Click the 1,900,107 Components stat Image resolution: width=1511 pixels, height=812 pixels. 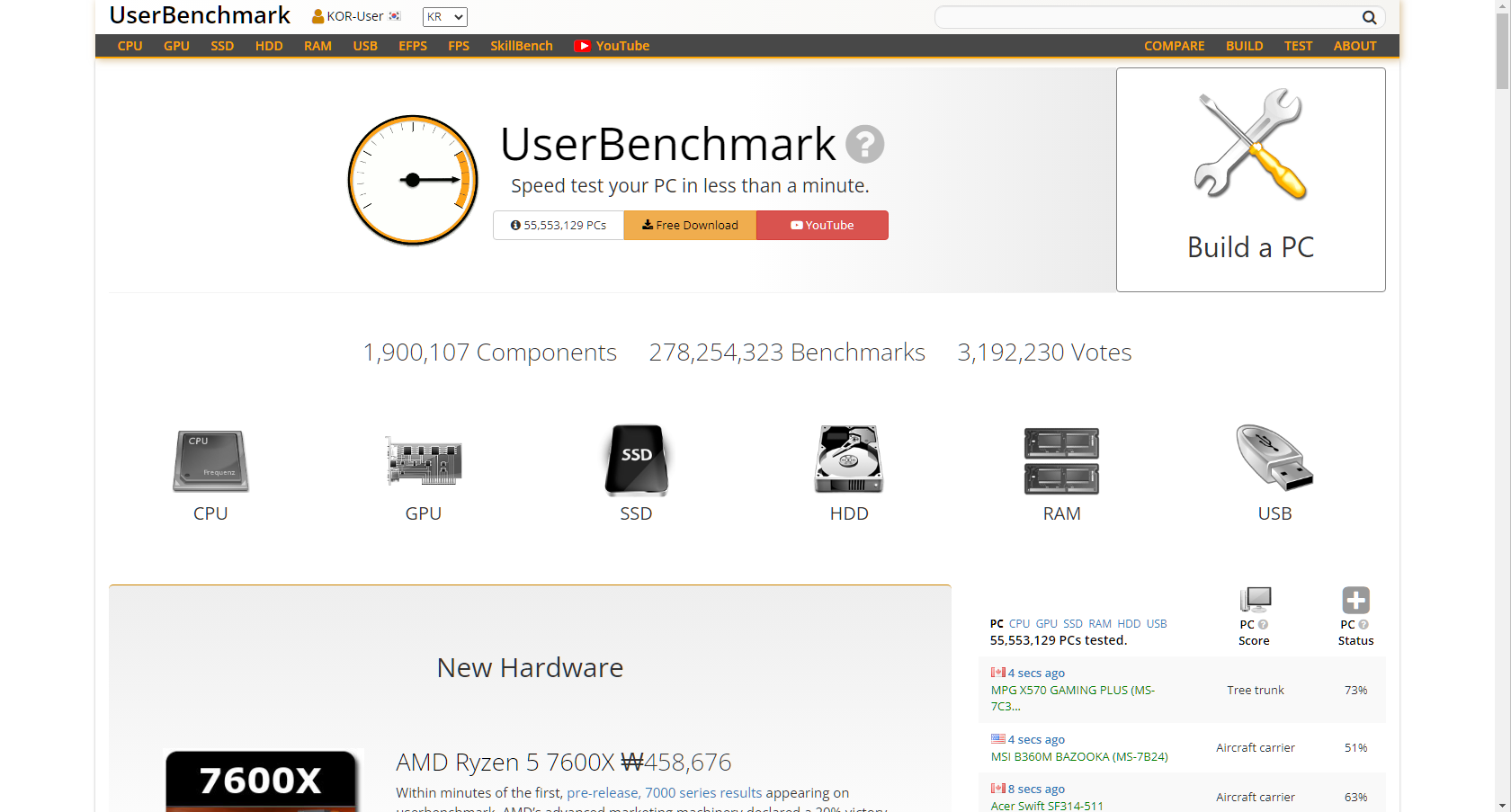[x=489, y=352]
